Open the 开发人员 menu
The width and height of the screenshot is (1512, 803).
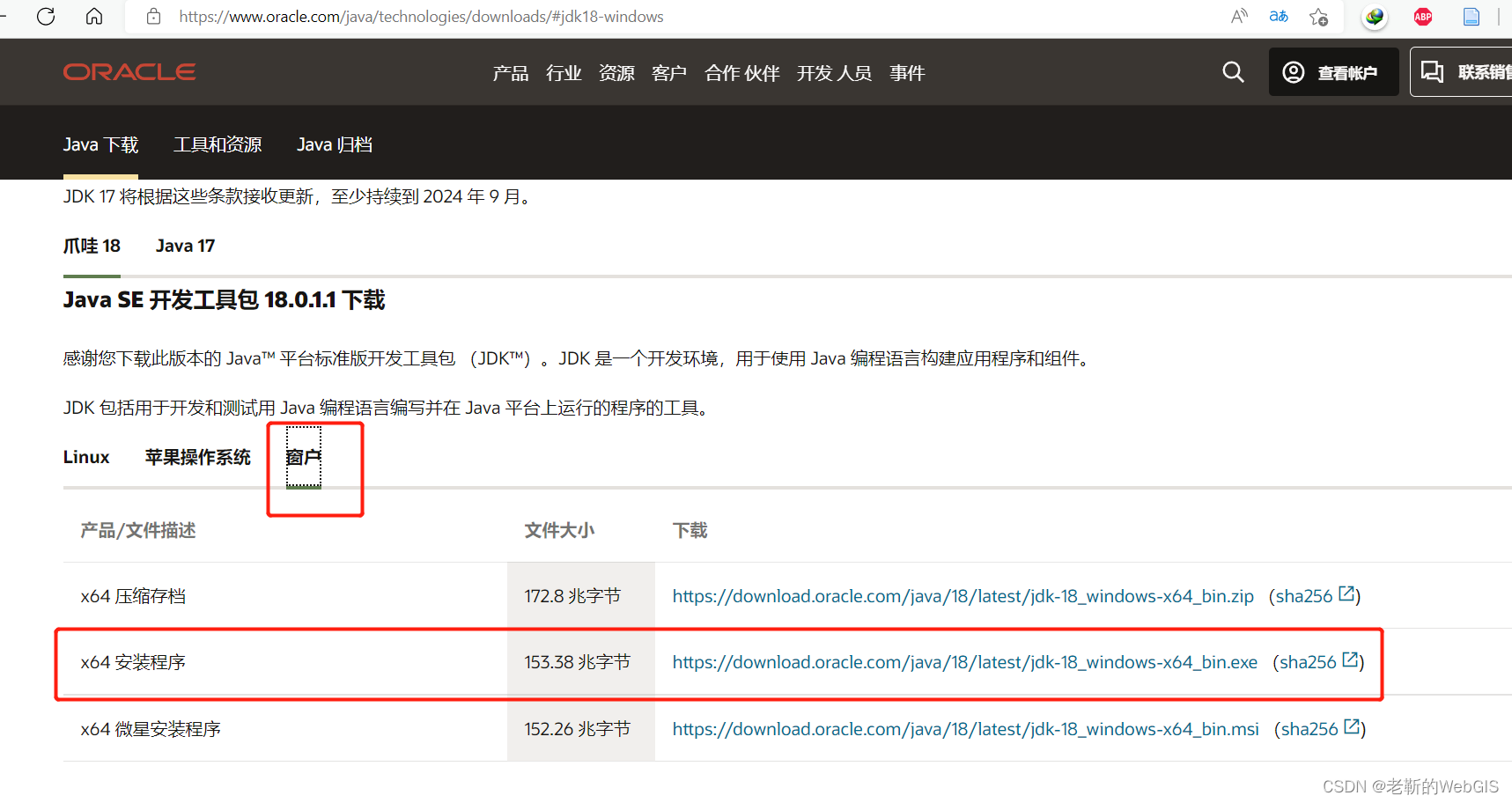click(x=834, y=73)
